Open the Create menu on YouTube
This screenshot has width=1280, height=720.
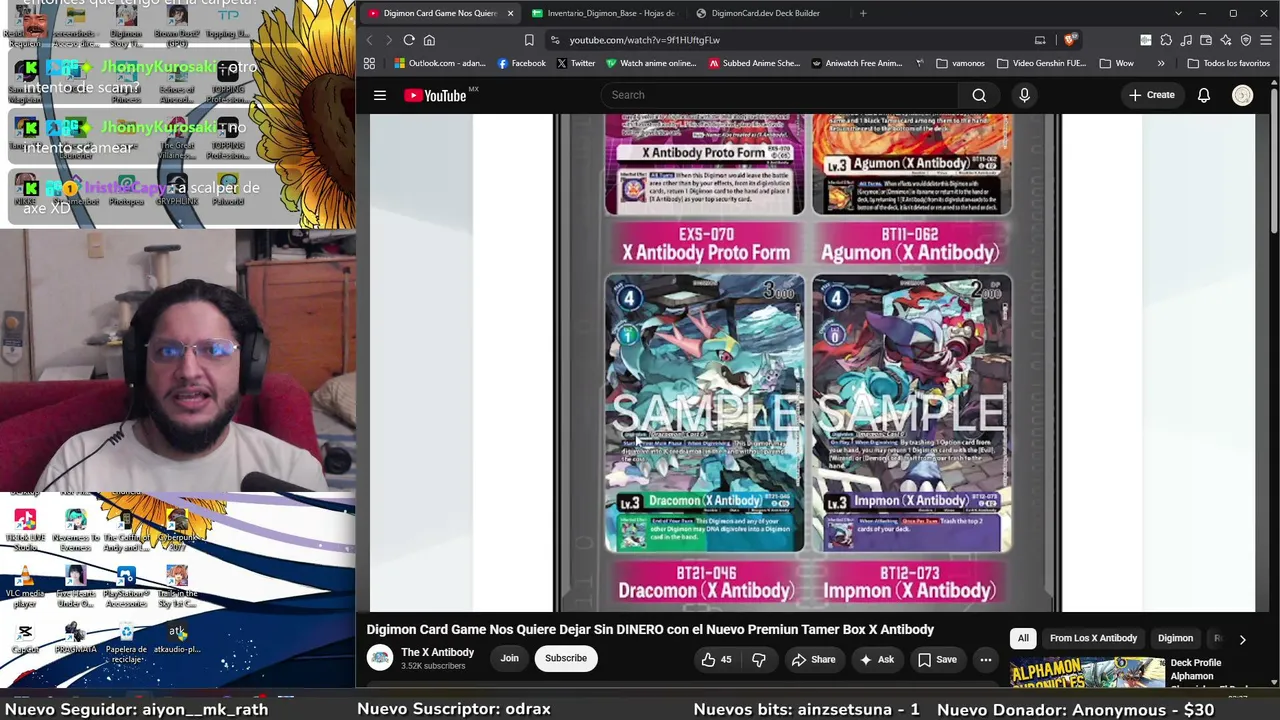coord(1152,95)
